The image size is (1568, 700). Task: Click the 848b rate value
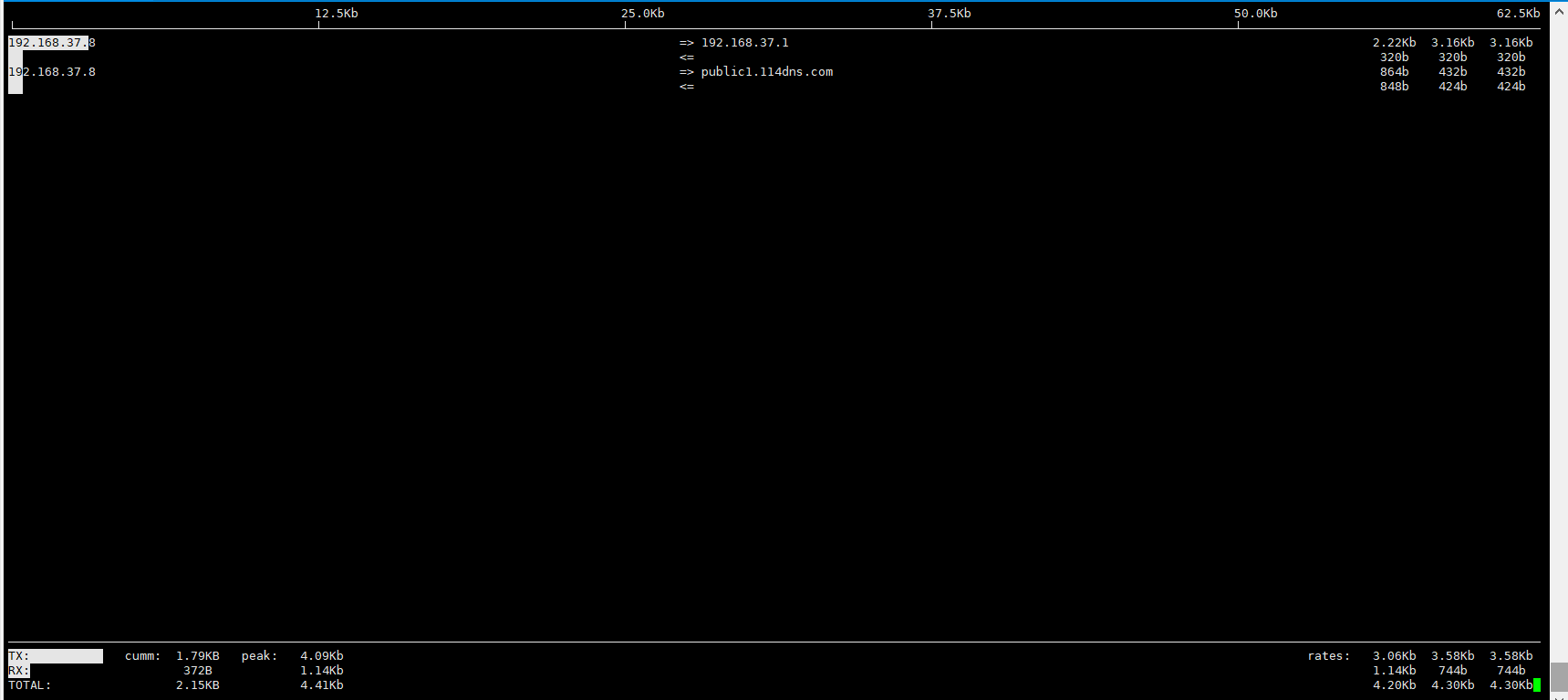pos(1395,87)
